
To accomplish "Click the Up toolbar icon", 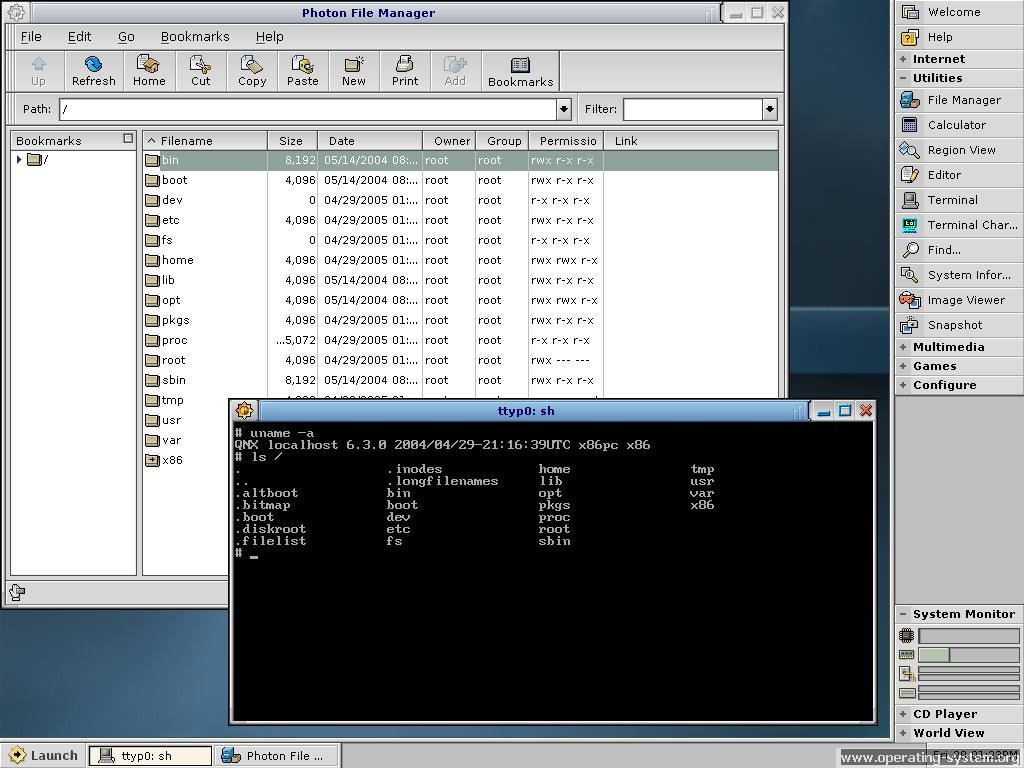I will tap(39, 71).
